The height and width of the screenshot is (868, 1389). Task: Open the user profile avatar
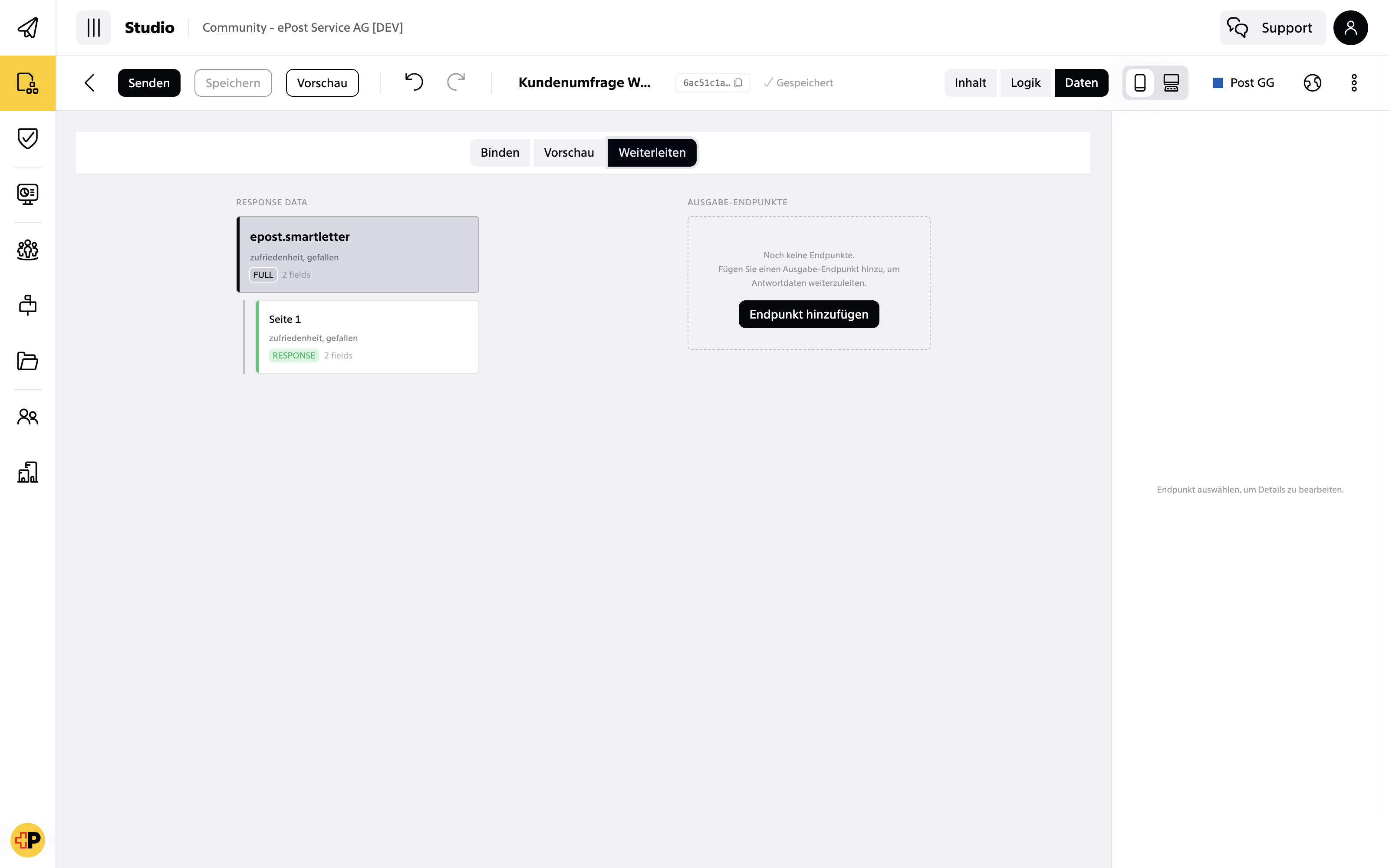pyautogui.click(x=1350, y=27)
